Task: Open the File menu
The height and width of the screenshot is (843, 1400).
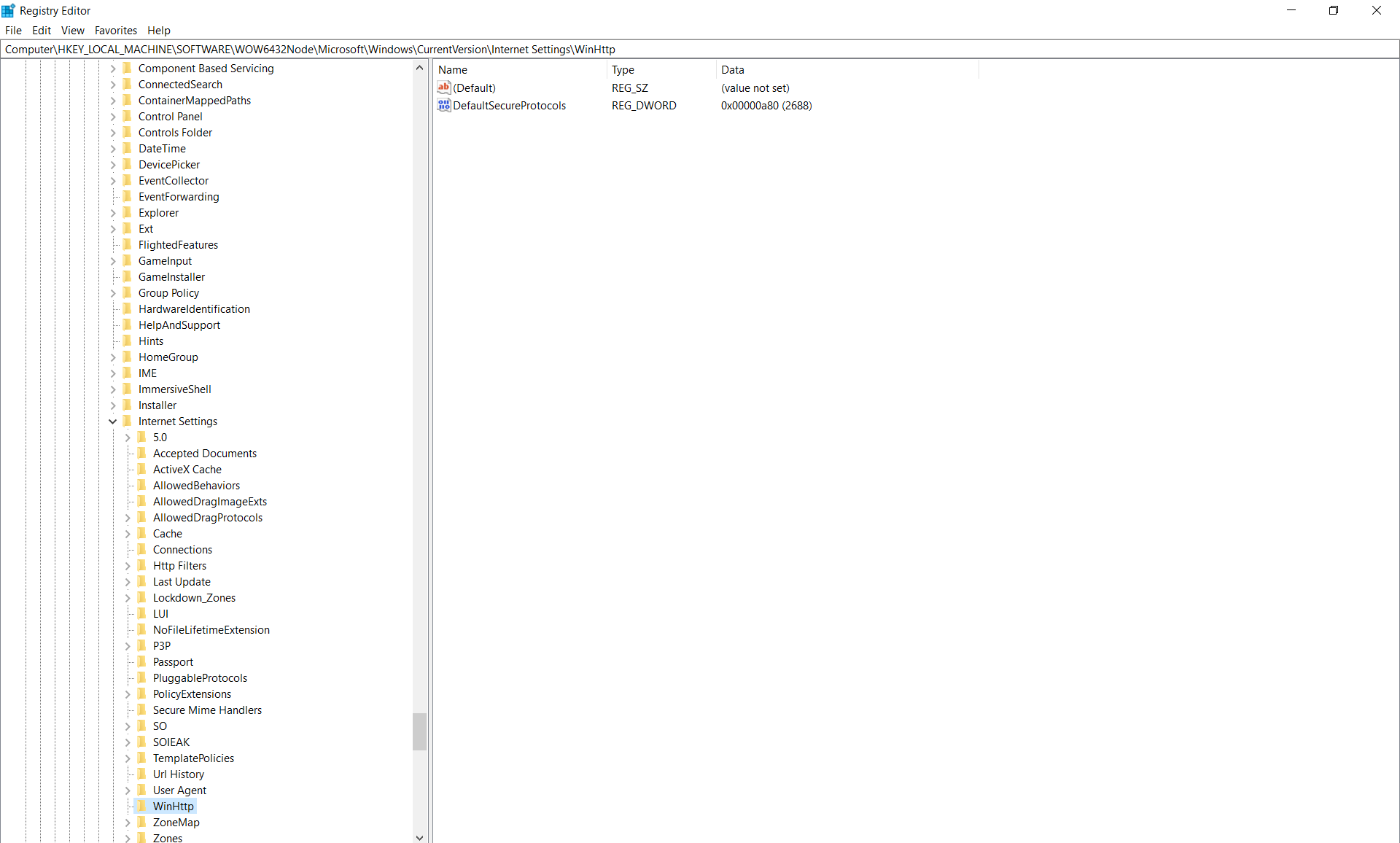Action: 13,30
